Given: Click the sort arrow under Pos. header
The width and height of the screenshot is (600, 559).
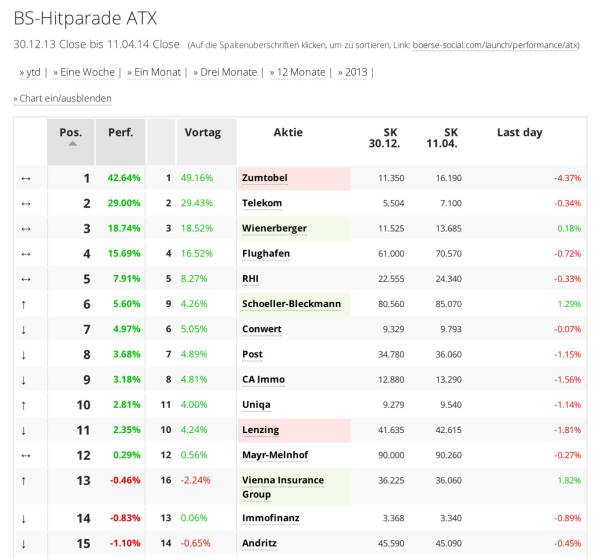Looking at the screenshot, I should tap(71, 144).
